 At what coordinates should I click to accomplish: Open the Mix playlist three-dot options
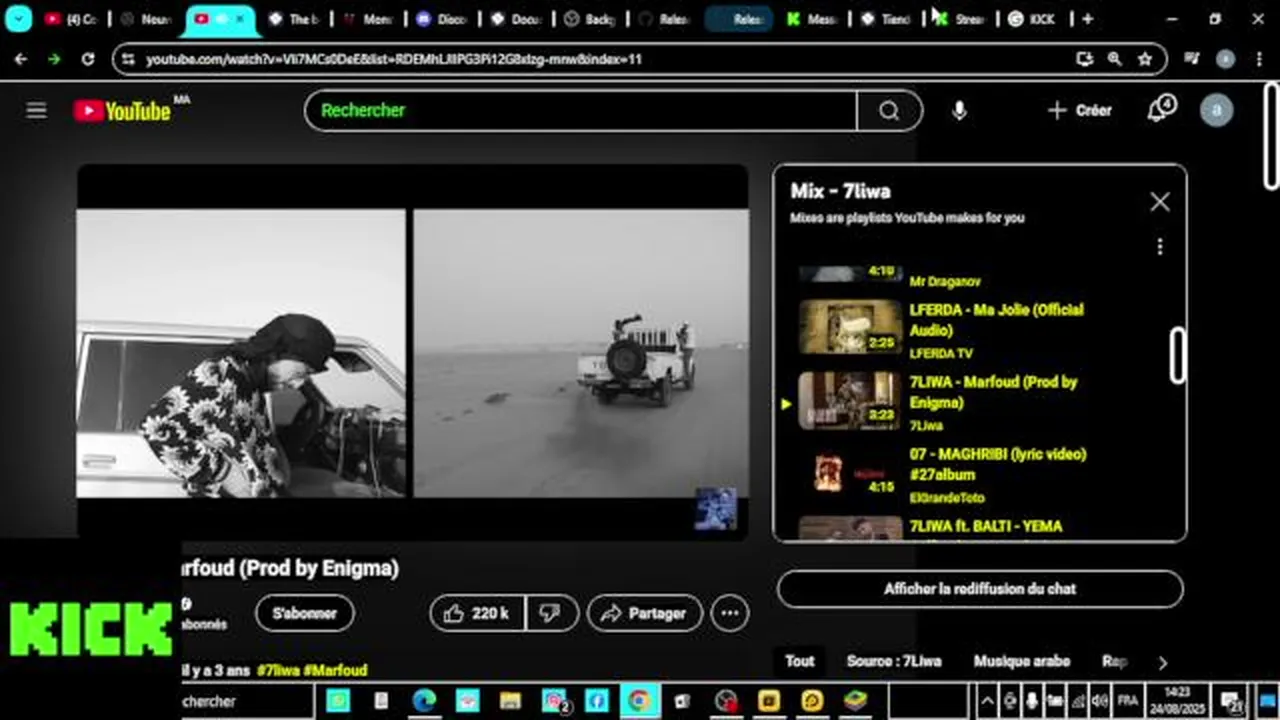pyautogui.click(x=1159, y=246)
